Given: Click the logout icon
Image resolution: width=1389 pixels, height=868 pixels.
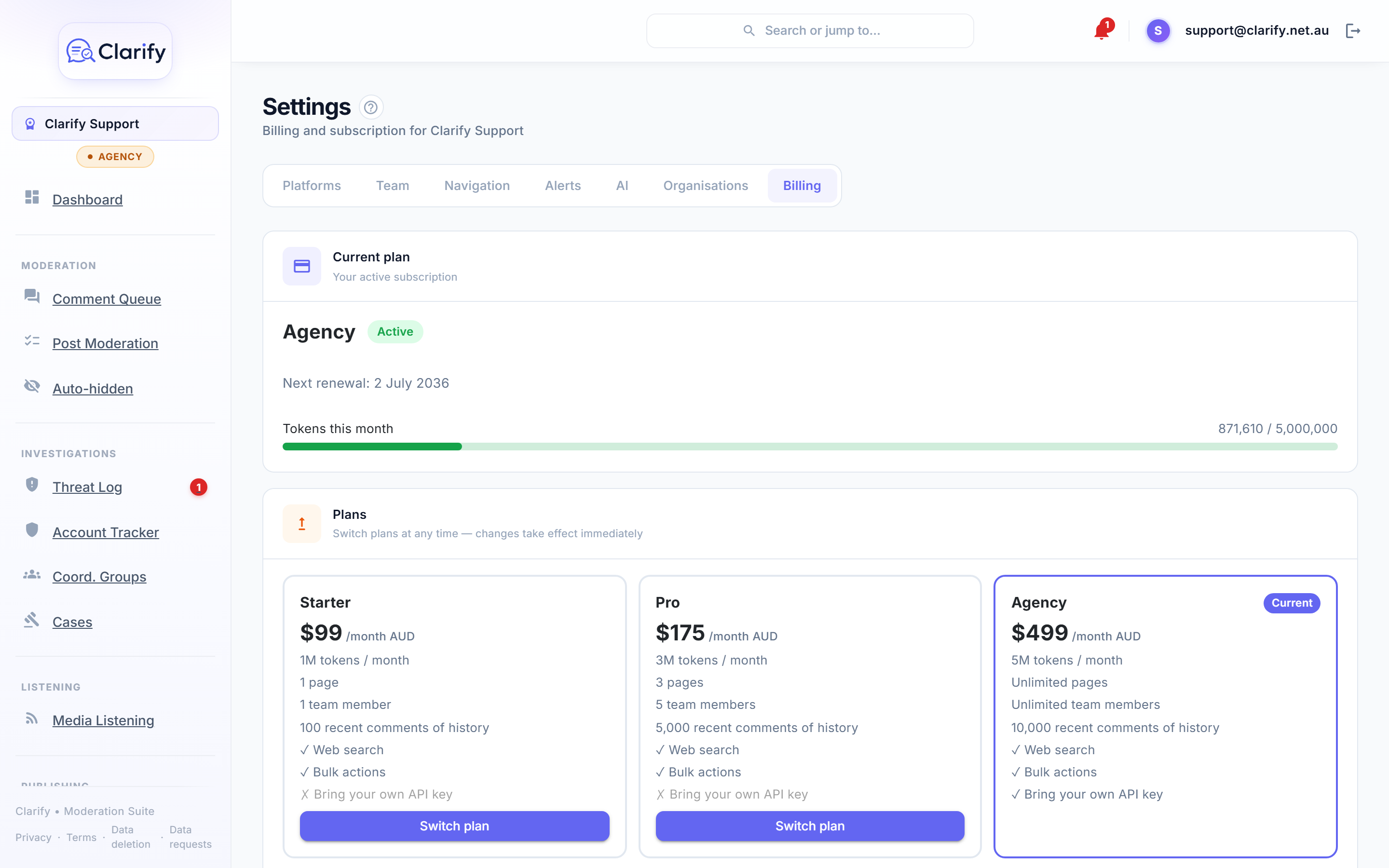Looking at the screenshot, I should point(1353,30).
